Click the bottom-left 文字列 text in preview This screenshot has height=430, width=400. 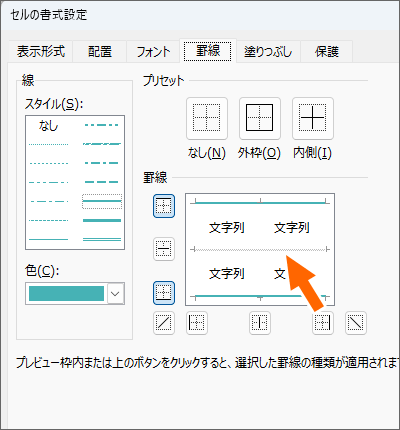[x=227, y=274]
